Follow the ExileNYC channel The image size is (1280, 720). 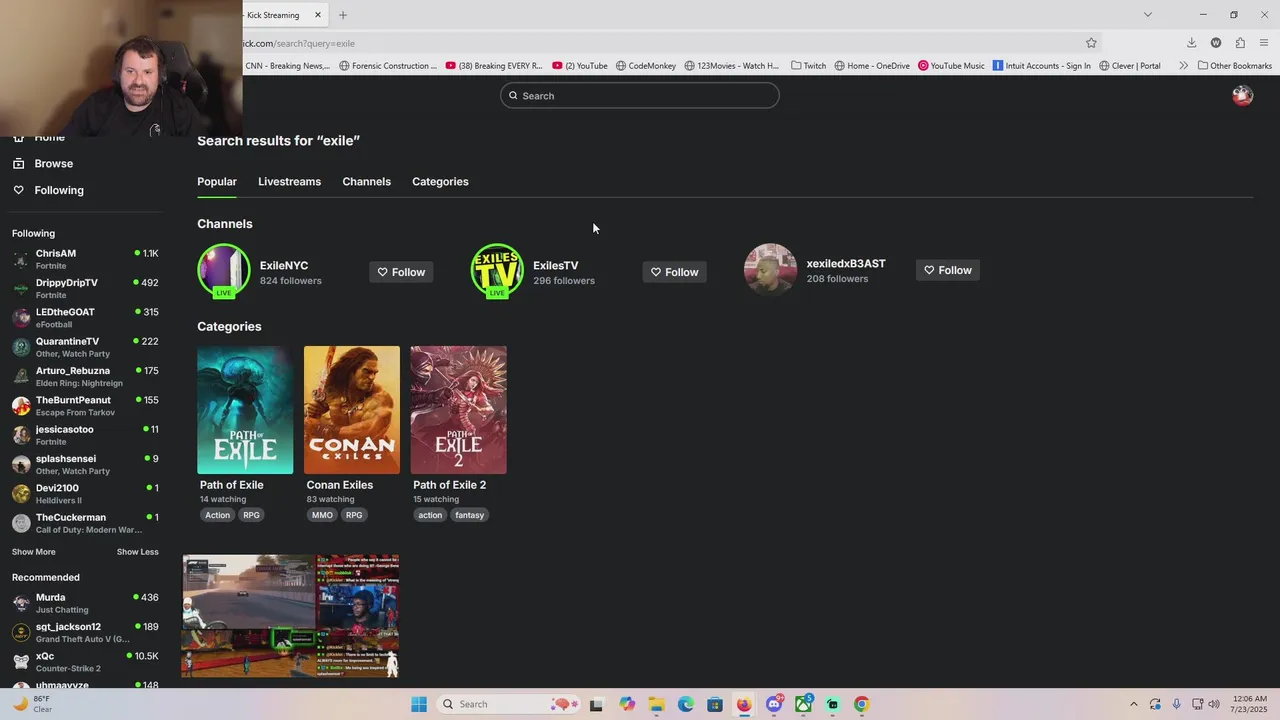tap(401, 272)
